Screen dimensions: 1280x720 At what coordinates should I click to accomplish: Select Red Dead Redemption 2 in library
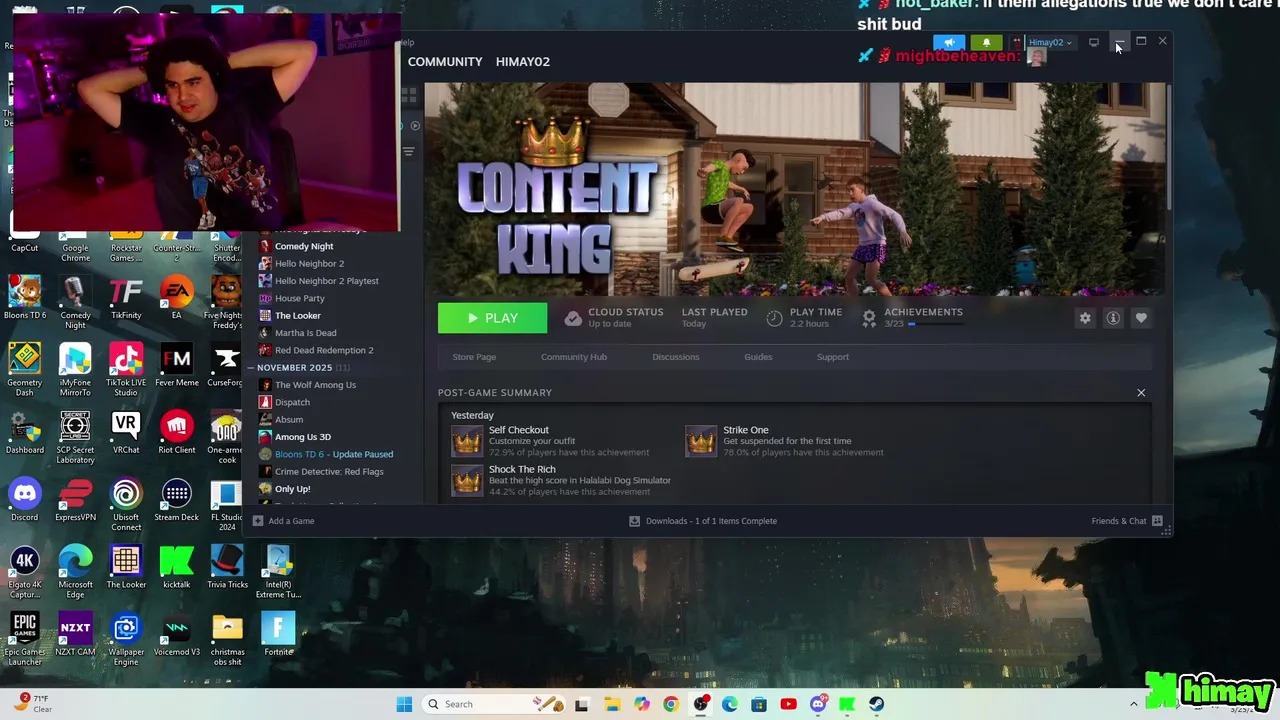tap(324, 350)
